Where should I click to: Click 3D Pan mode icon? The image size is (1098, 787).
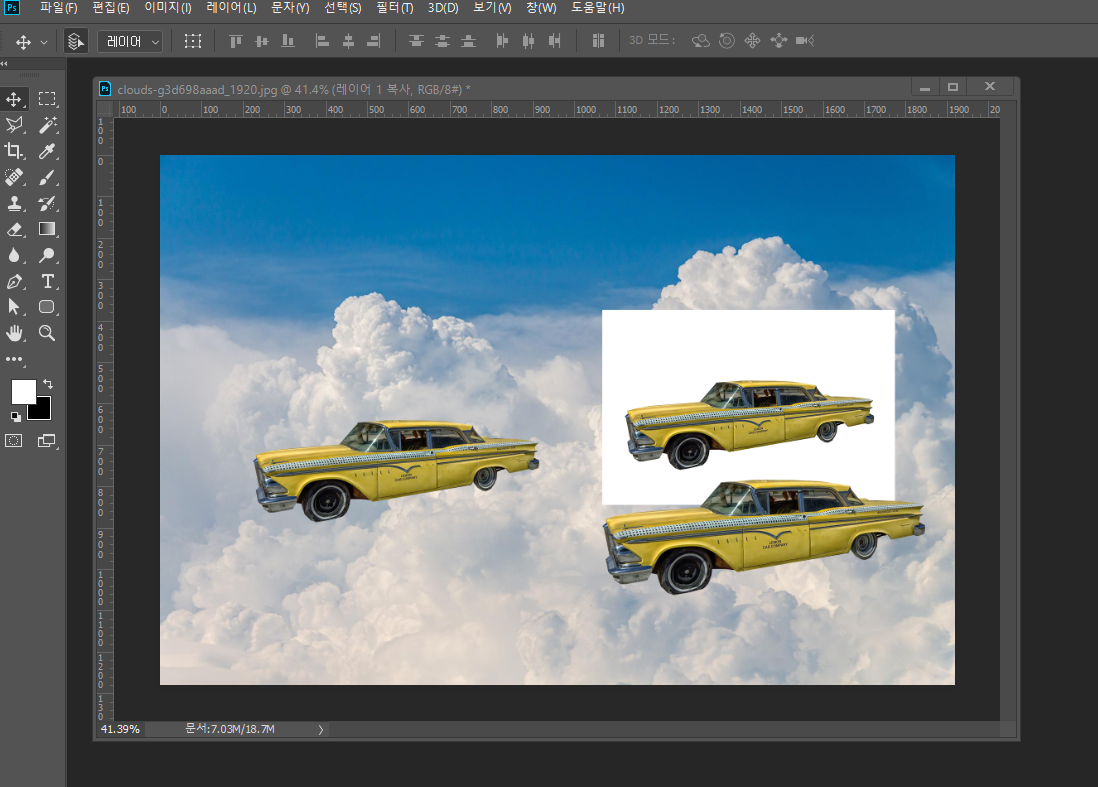pos(753,41)
